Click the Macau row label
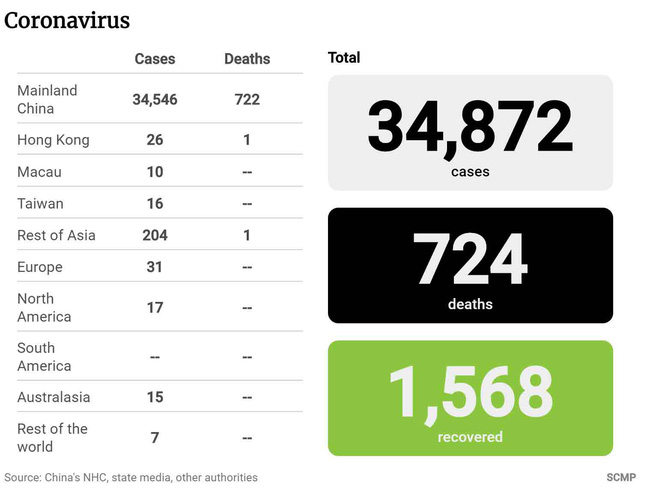Viewport: 650px width, 504px height. 39,172
